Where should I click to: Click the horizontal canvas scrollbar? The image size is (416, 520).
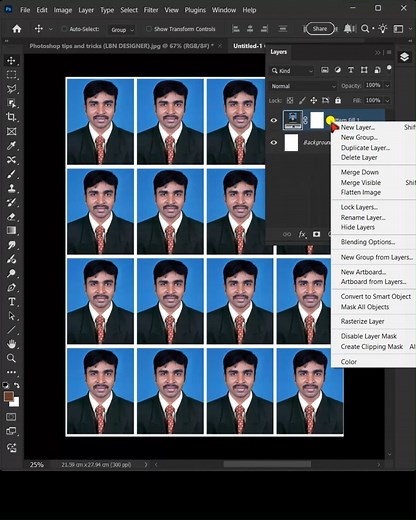pyautogui.click(x=267, y=464)
